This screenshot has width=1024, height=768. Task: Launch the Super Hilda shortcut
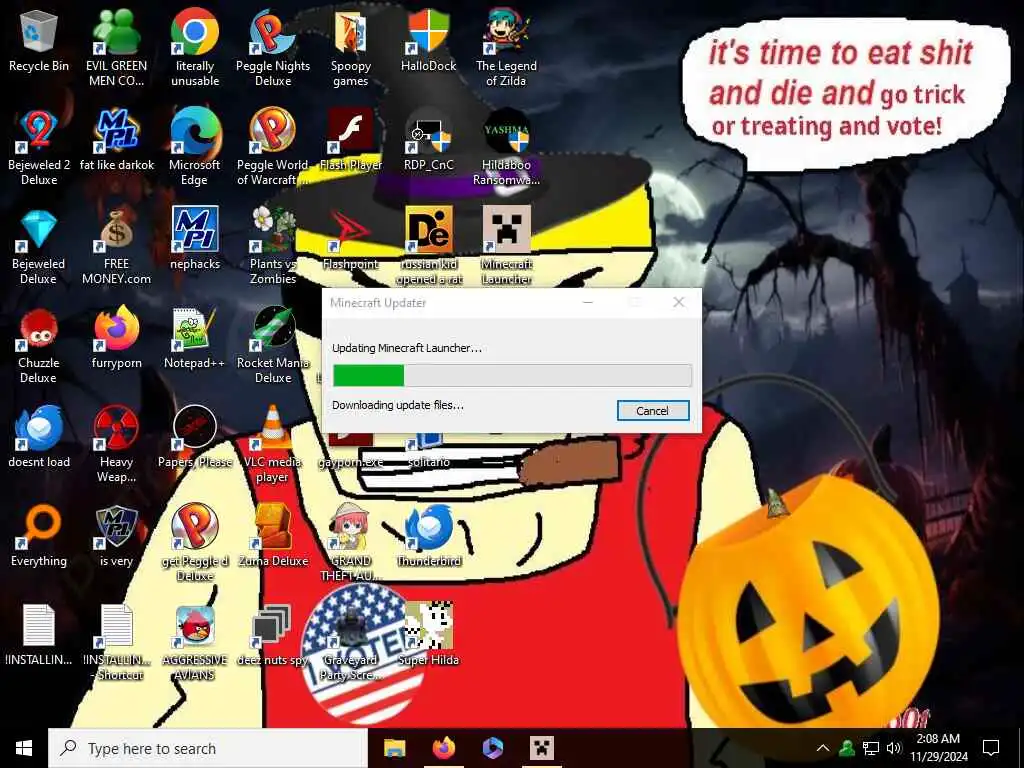coord(428,636)
